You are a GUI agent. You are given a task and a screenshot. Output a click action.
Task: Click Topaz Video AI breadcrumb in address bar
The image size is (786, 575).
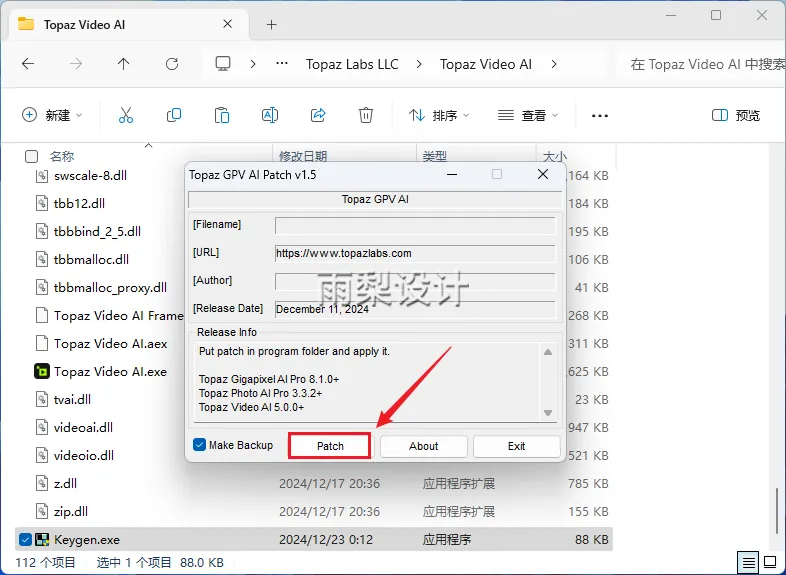point(486,64)
